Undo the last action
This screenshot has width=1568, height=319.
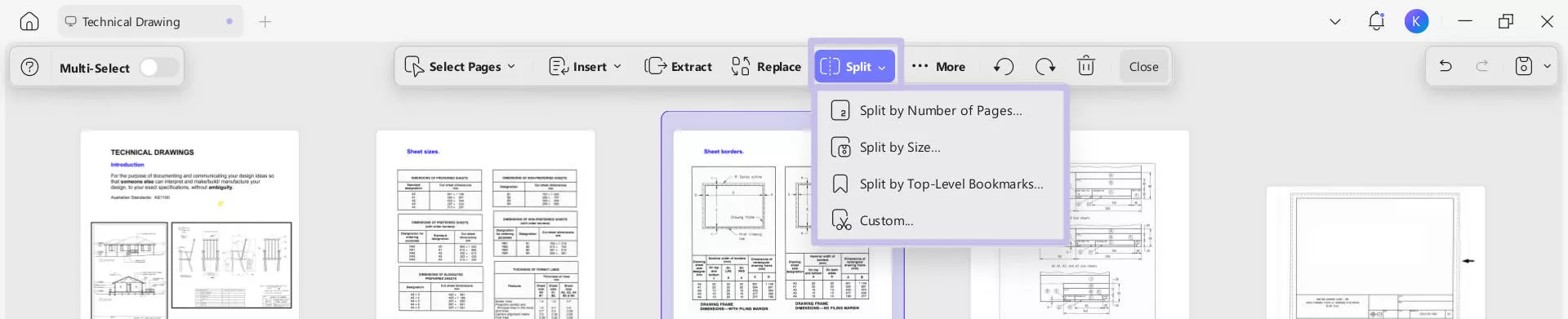(1445, 66)
